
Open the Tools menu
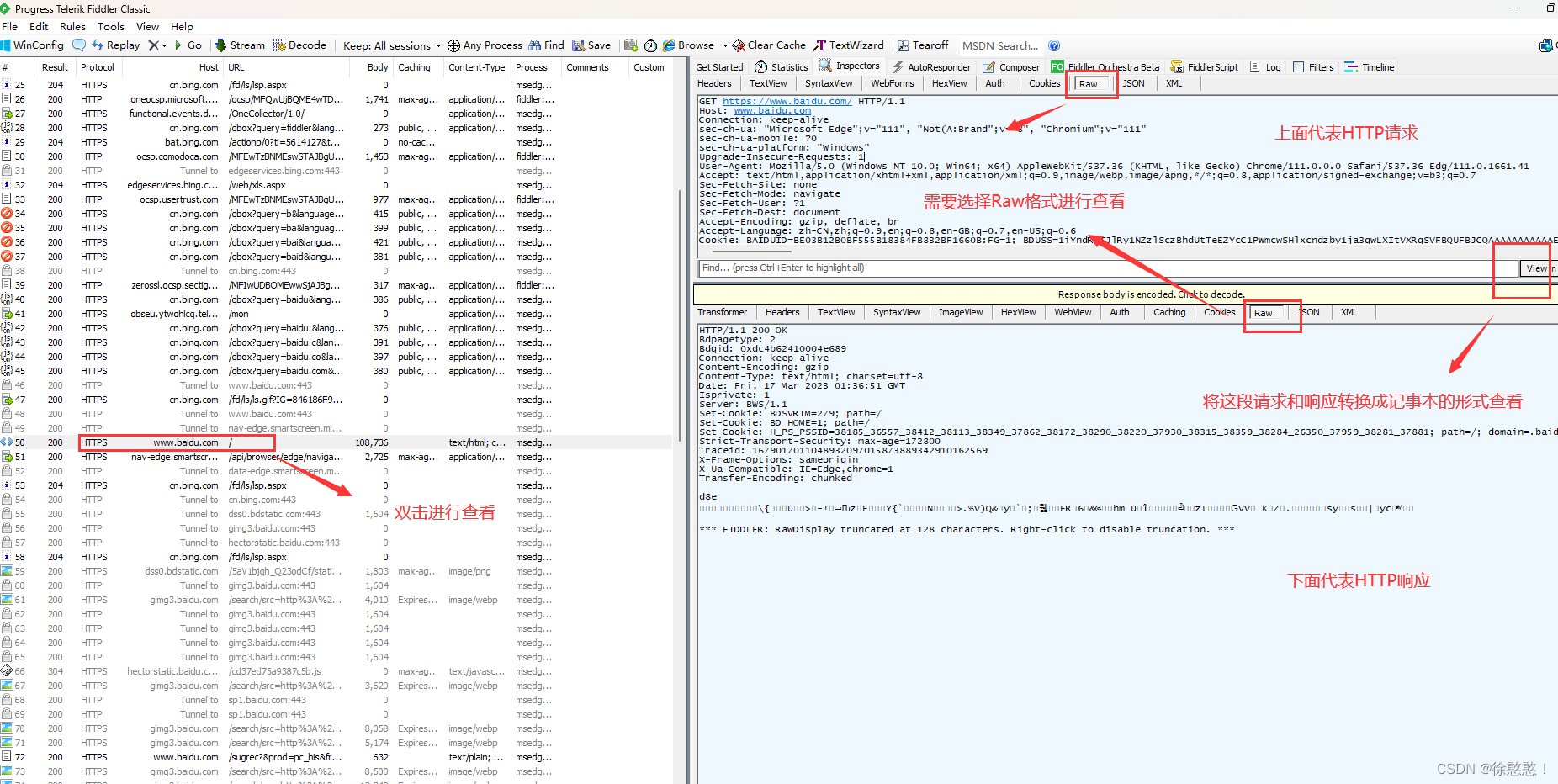tap(111, 26)
